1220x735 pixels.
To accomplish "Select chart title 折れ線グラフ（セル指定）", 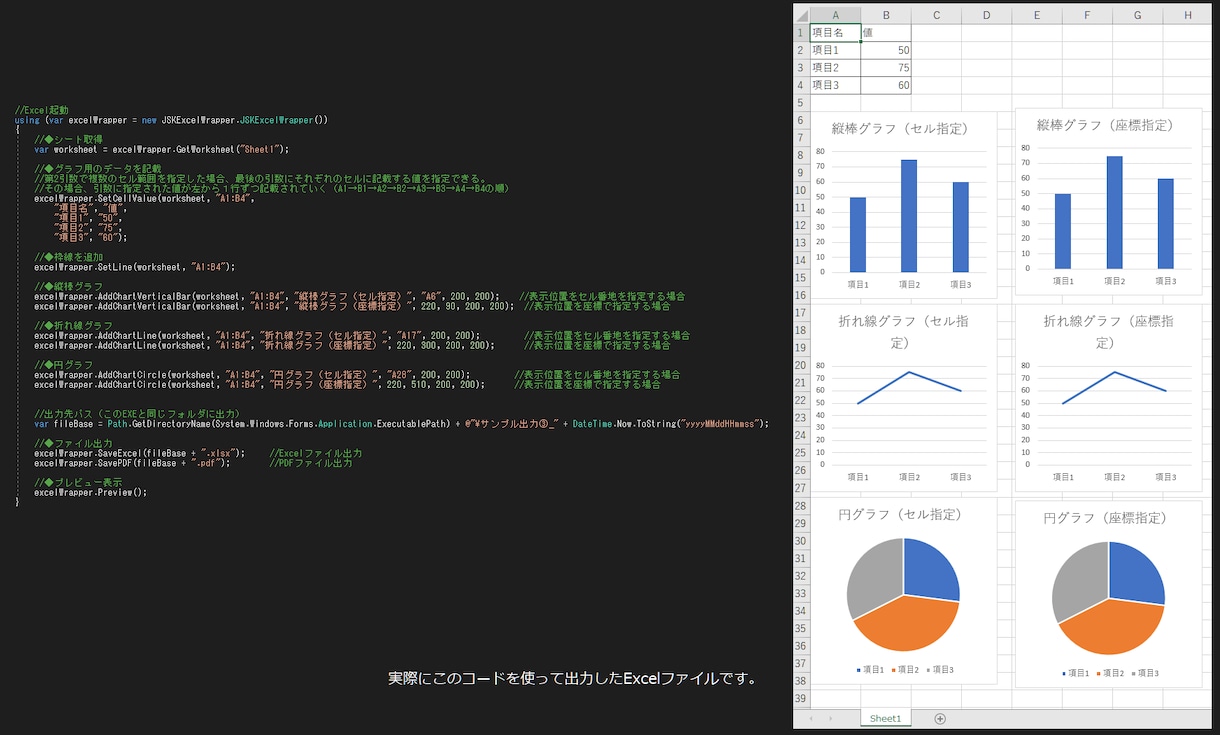I will [903, 331].
